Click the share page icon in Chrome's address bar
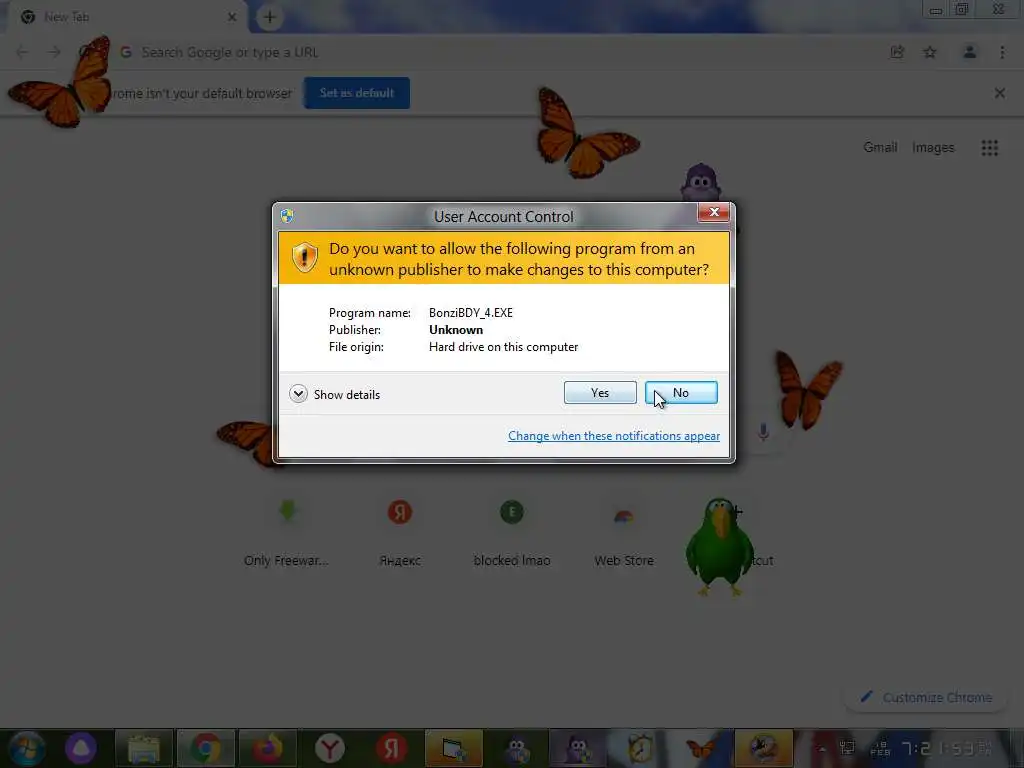 [897, 52]
